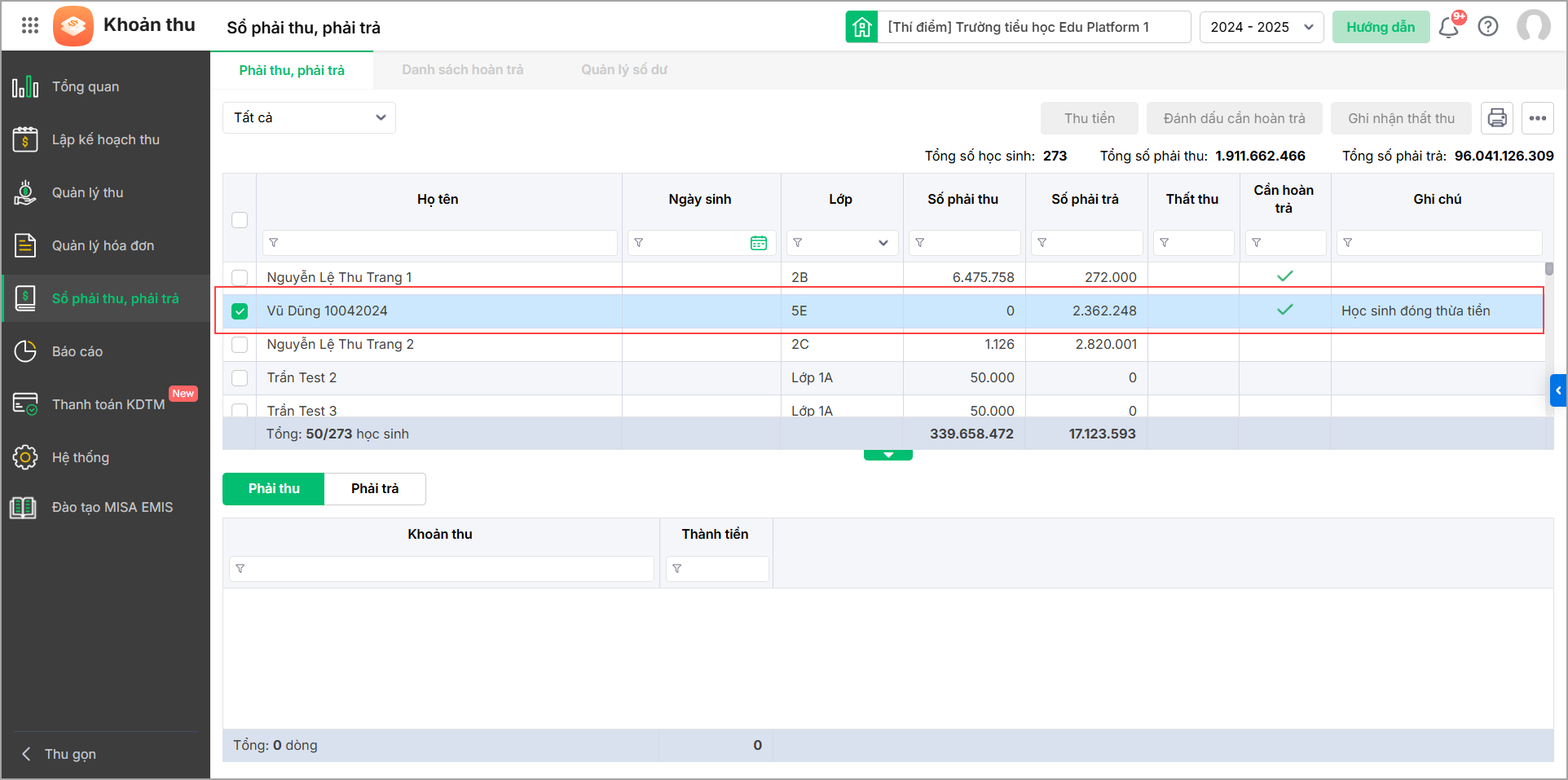Click the Hướng dẫn button

click(x=1381, y=27)
